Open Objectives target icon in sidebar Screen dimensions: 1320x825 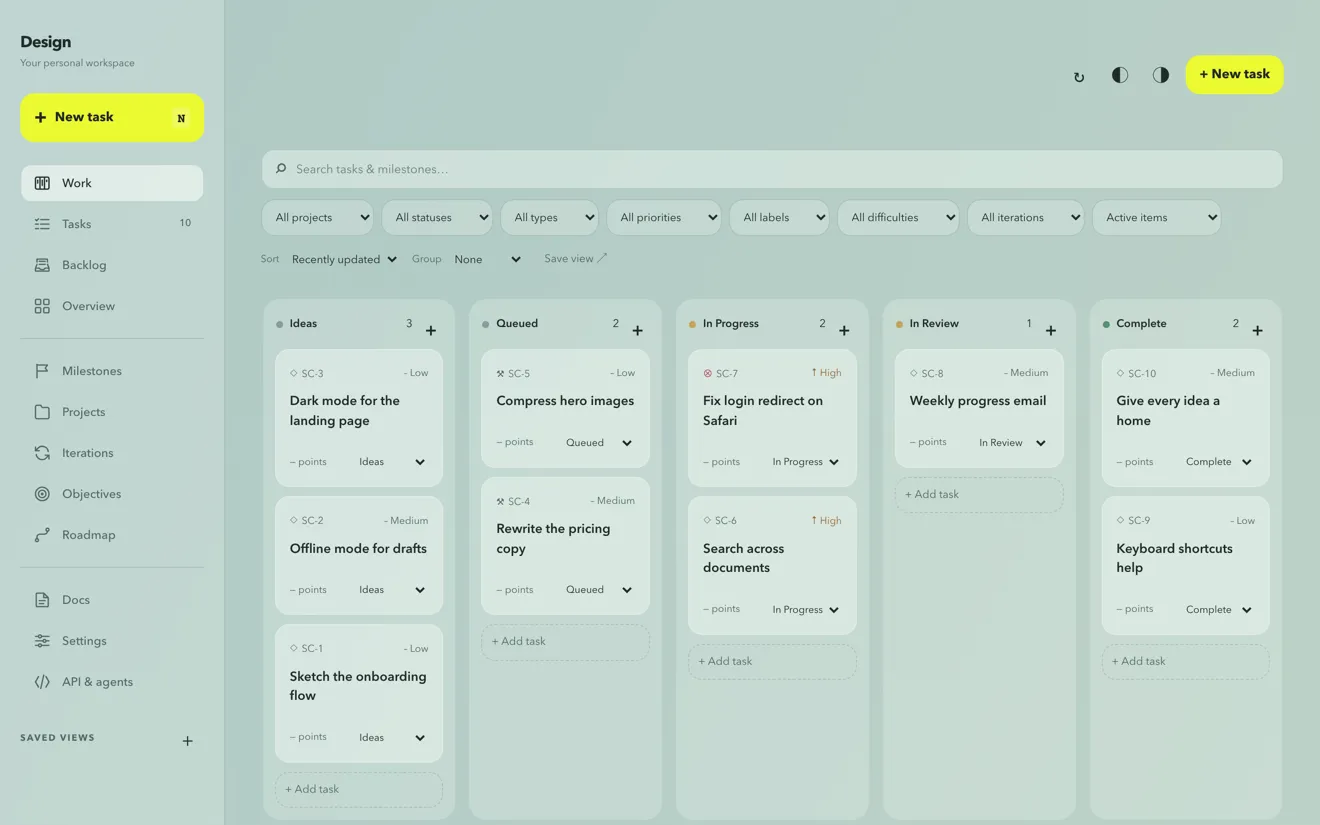(x=42, y=494)
